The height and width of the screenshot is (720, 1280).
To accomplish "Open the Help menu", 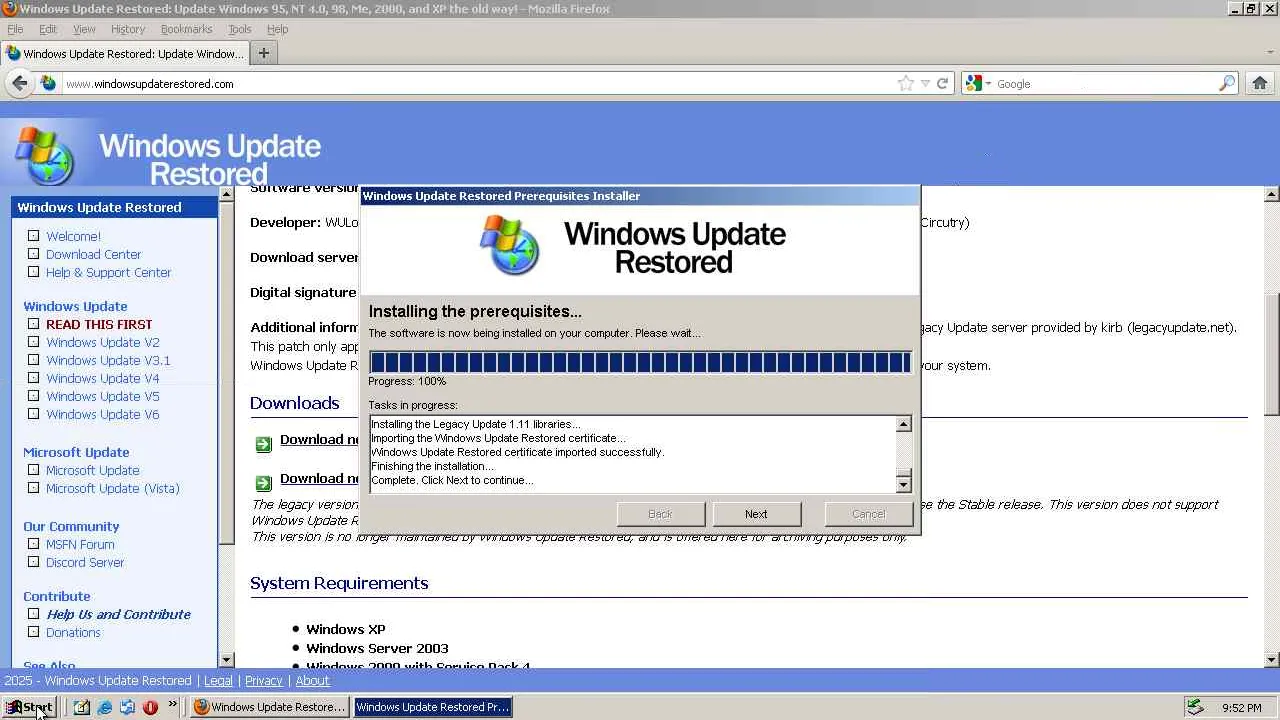I will 277,29.
